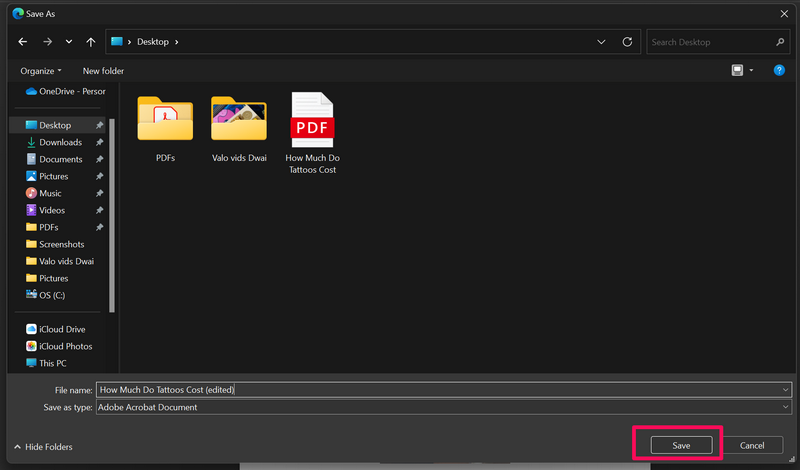Image resolution: width=800 pixels, height=470 pixels.
Task: Select iCloud Drive in the sidebar
Action: point(62,329)
